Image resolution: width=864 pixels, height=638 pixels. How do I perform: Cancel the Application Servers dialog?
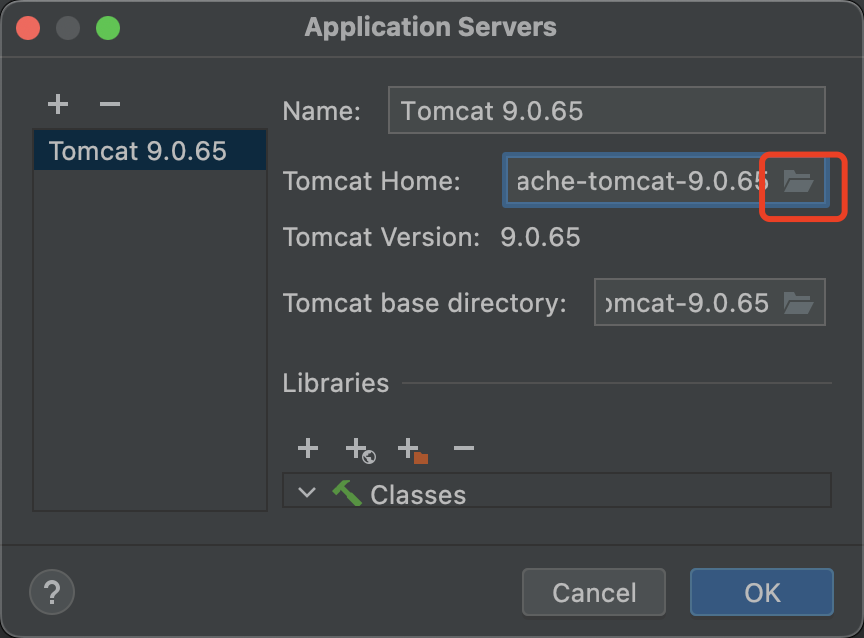point(594,592)
